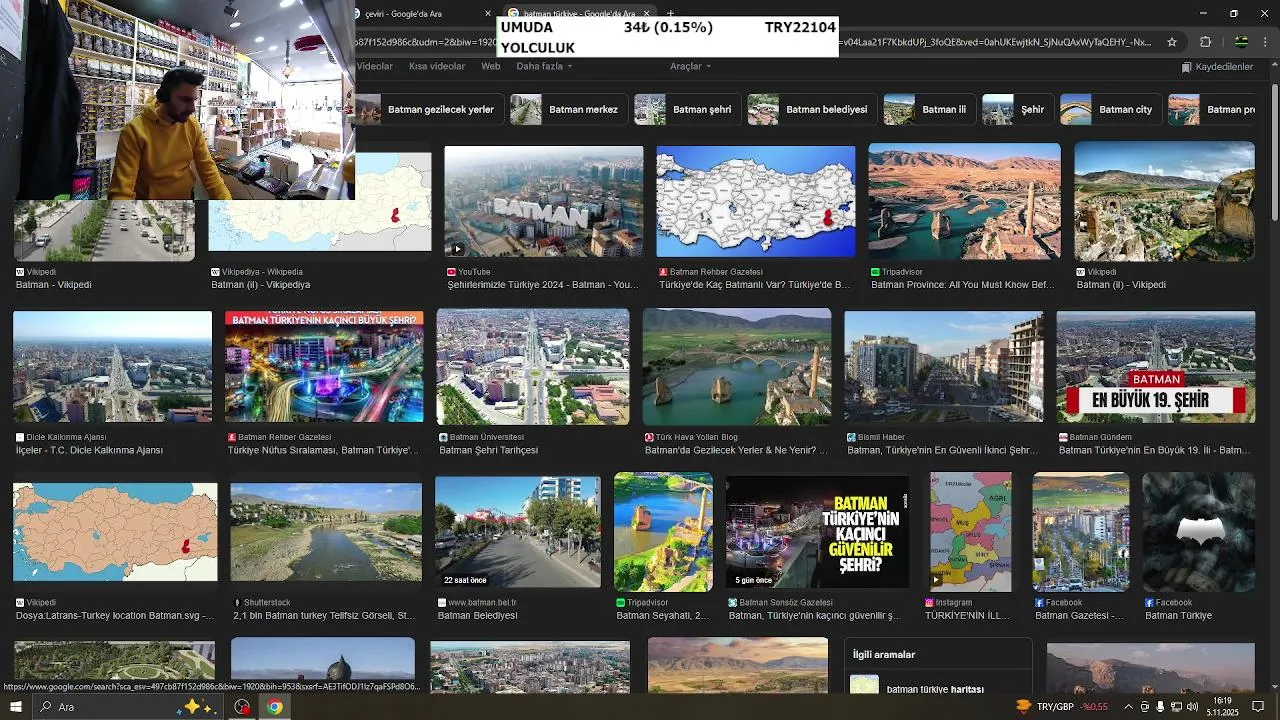Open the Batman Üniversitesi aerial image
The height and width of the screenshot is (720, 1280).
point(533,367)
